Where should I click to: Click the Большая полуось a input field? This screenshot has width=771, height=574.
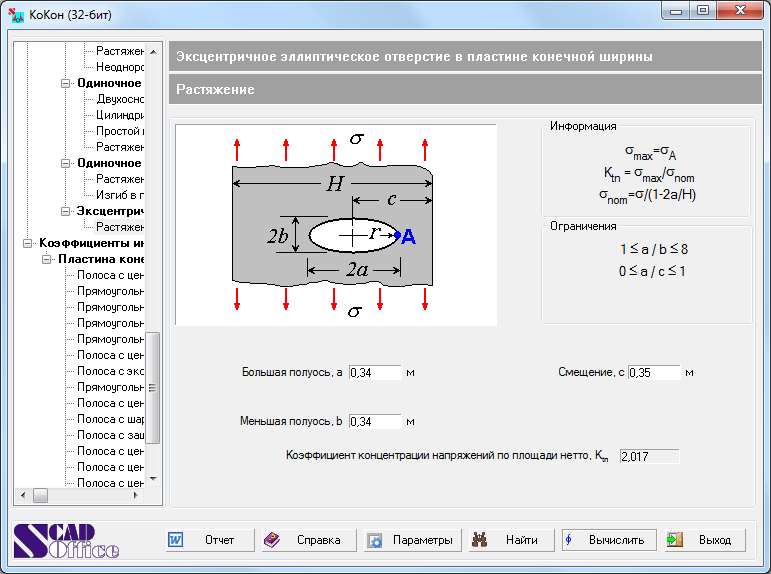375,372
